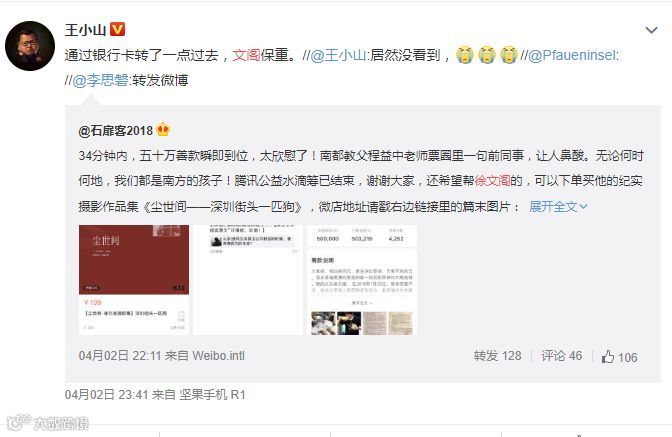Image resolution: width=672 pixels, height=437 pixels.
Task: Click the third crying emoji
Action: 508,55
